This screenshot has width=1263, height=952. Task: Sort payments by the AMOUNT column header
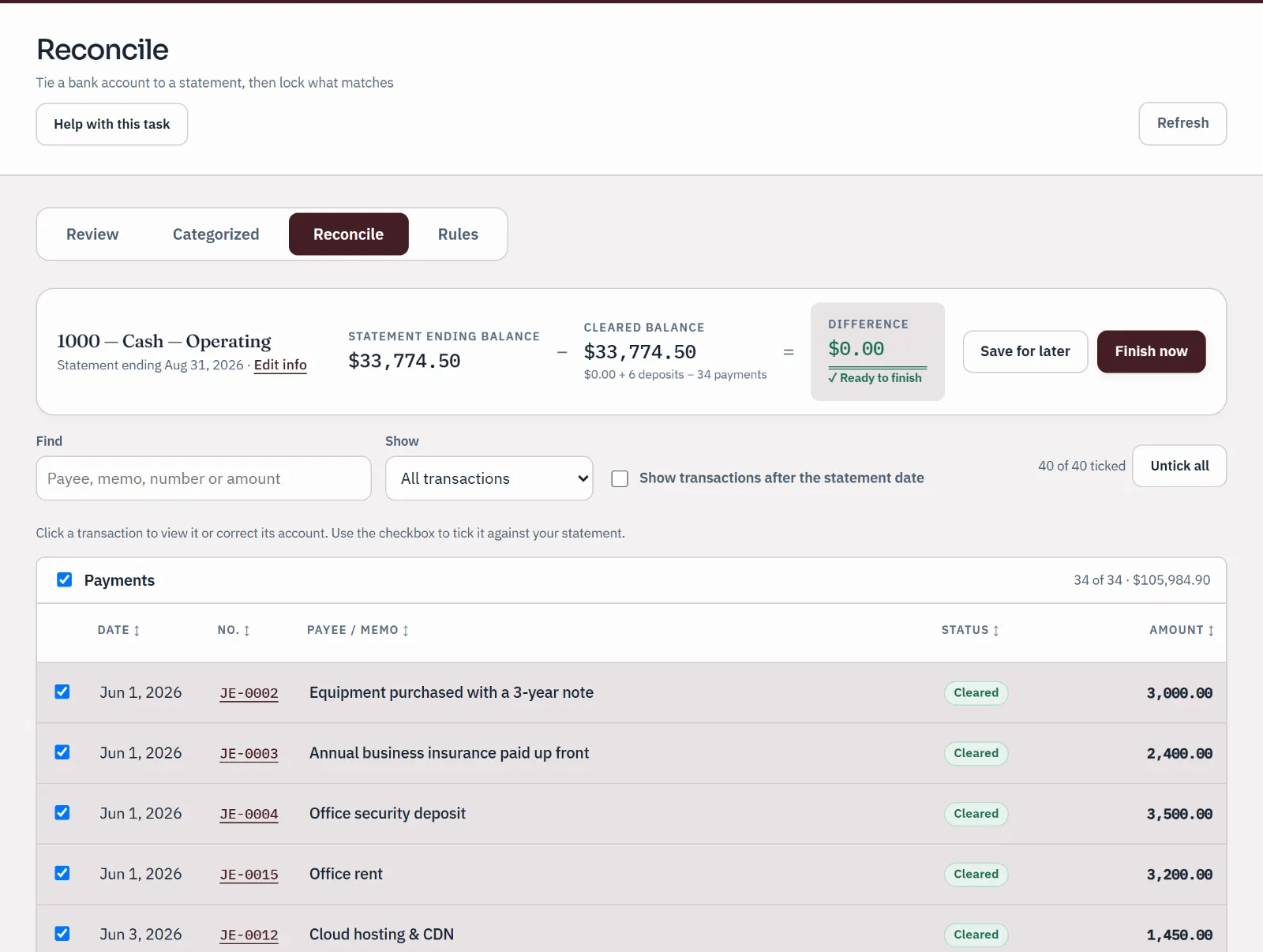[1182, 630]
